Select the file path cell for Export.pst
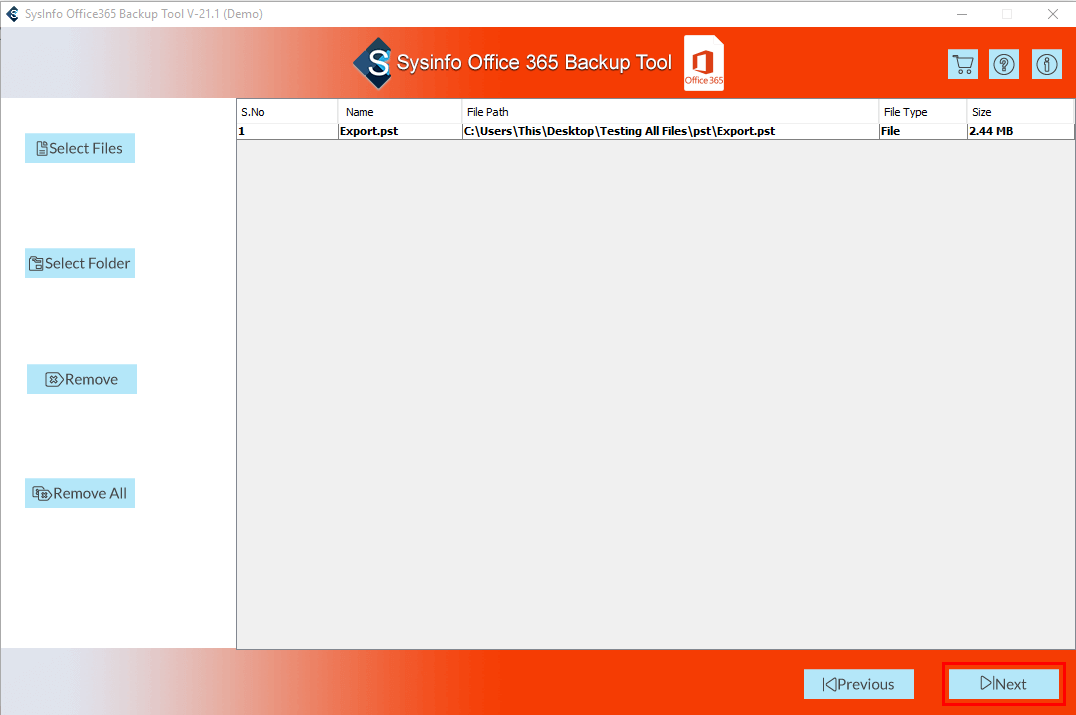The height and width of the screenshot is (715, 1076). pyautogui.click(x=670, y=131)
